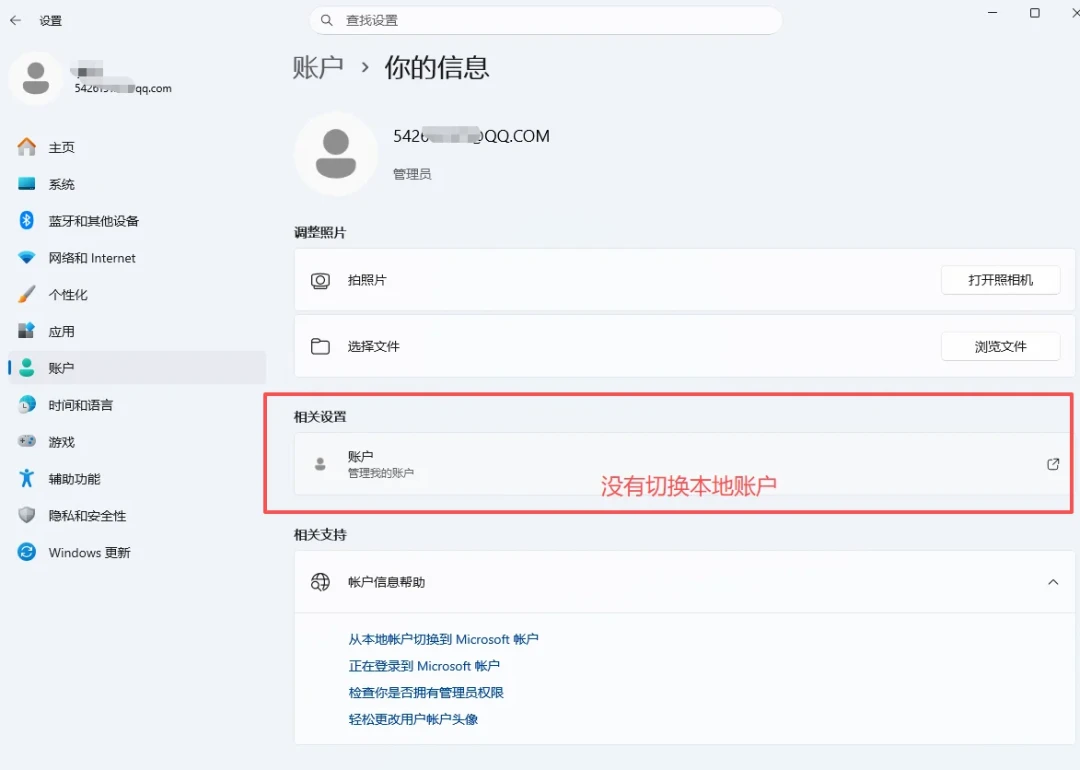The height and width of the screenshot is (770, 1080).
Task: Click the 账户 breadcrumb link
Action: coord(318,67)
